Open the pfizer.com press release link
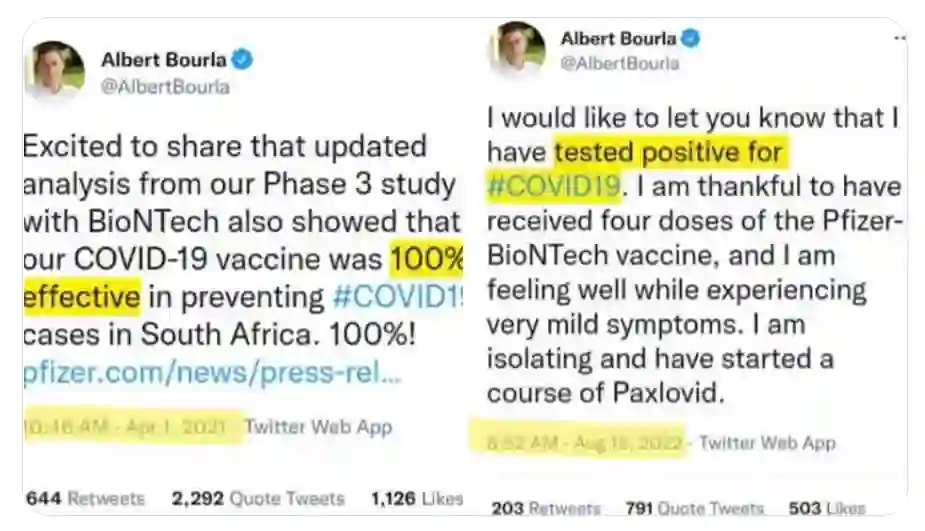The height and width of the screenshot is (531, 925). (212, 377)
